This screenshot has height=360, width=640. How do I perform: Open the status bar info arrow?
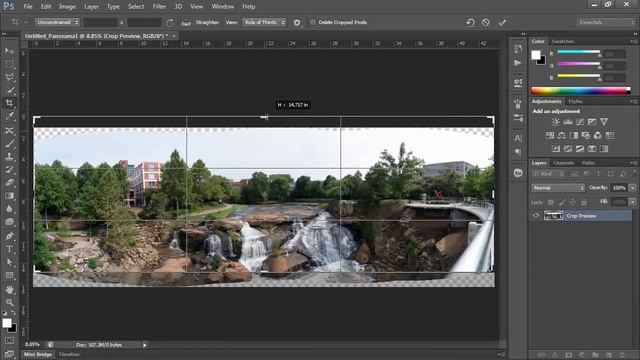[144, 345]
